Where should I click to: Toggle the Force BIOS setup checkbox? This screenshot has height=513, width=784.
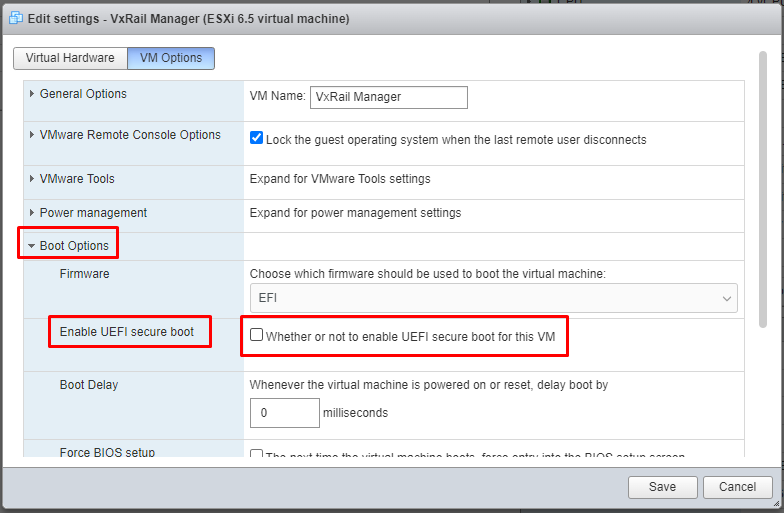coord(257,456)
